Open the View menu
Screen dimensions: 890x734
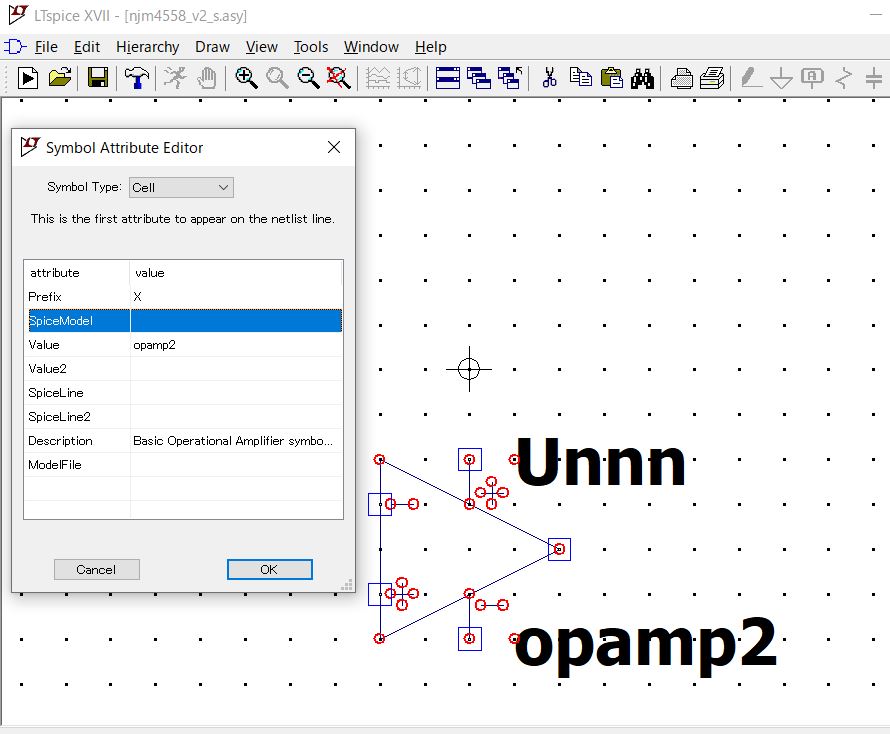(x=262, y=47)
